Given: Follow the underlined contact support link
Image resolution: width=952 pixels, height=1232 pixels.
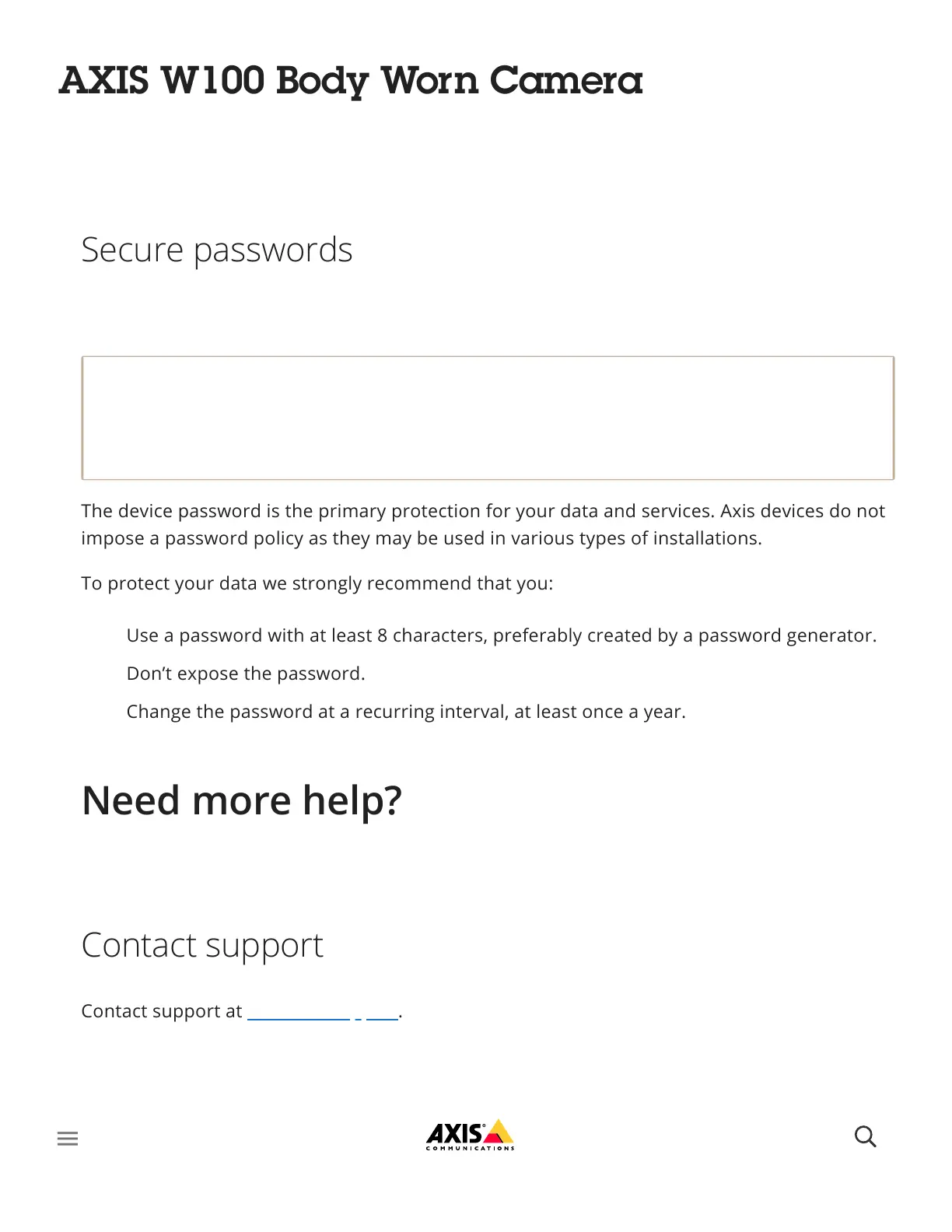Looking at the screenshot, I should pos(323,1012).
